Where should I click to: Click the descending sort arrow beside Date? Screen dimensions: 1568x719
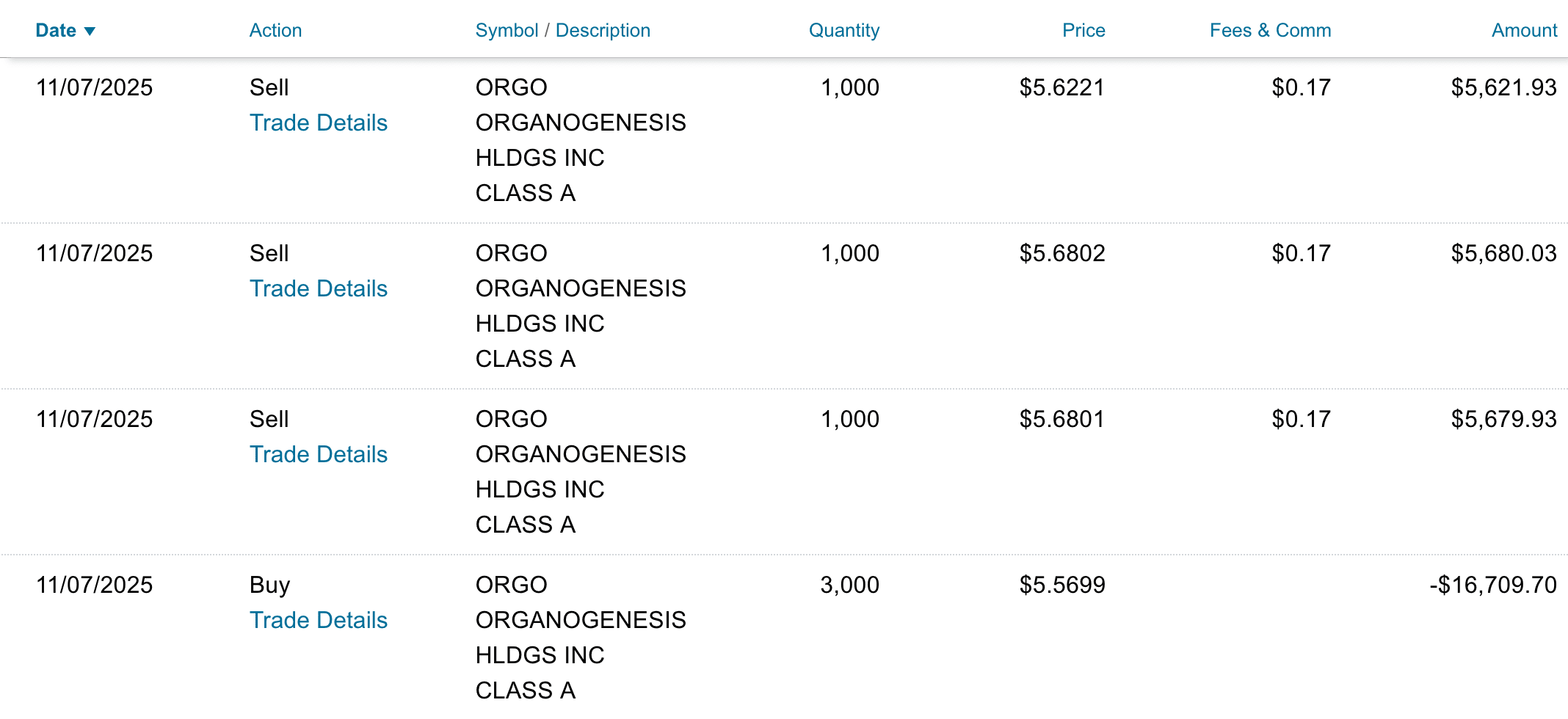tap(90, 31)
